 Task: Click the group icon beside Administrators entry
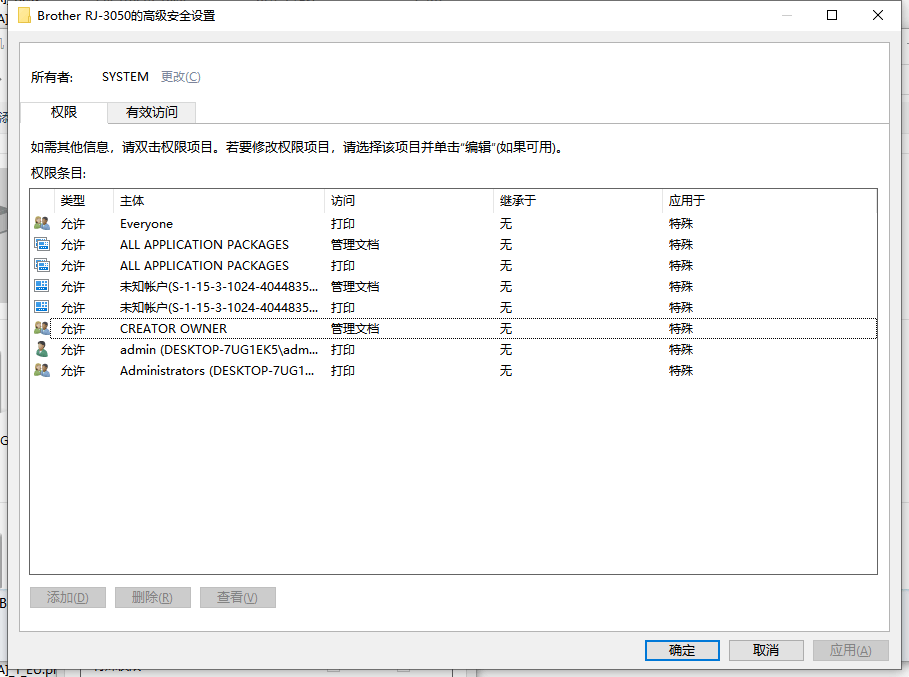42,370
